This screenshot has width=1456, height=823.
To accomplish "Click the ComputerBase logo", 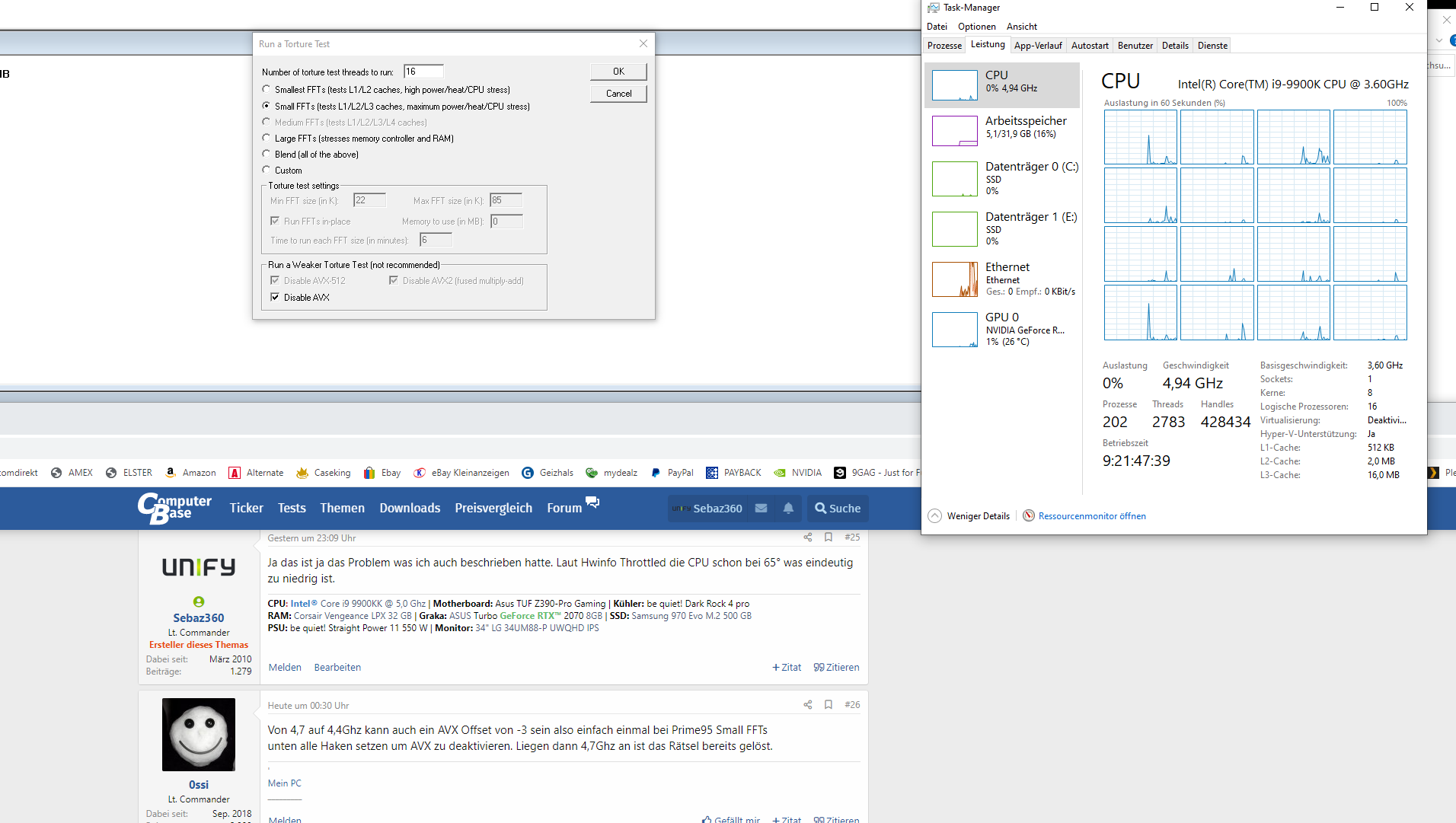I will pos(174,508).
